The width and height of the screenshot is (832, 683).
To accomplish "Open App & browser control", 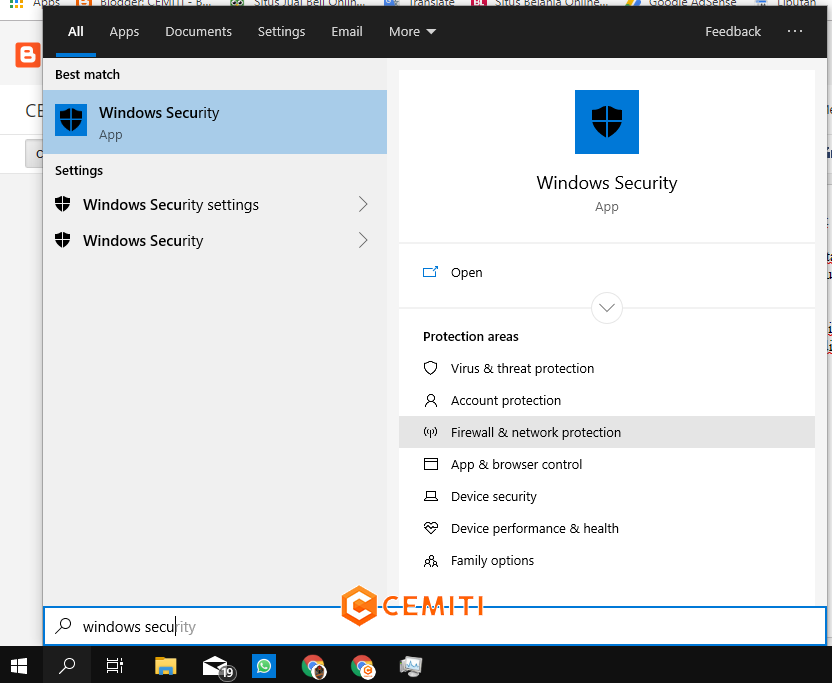I will 606,464.
